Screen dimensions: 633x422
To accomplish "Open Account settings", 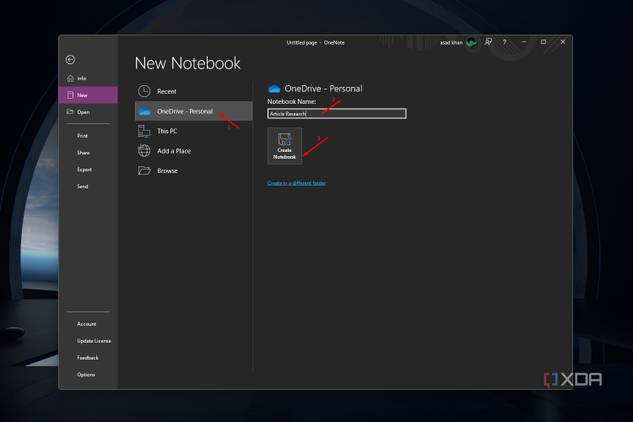I will pos(86,324).
